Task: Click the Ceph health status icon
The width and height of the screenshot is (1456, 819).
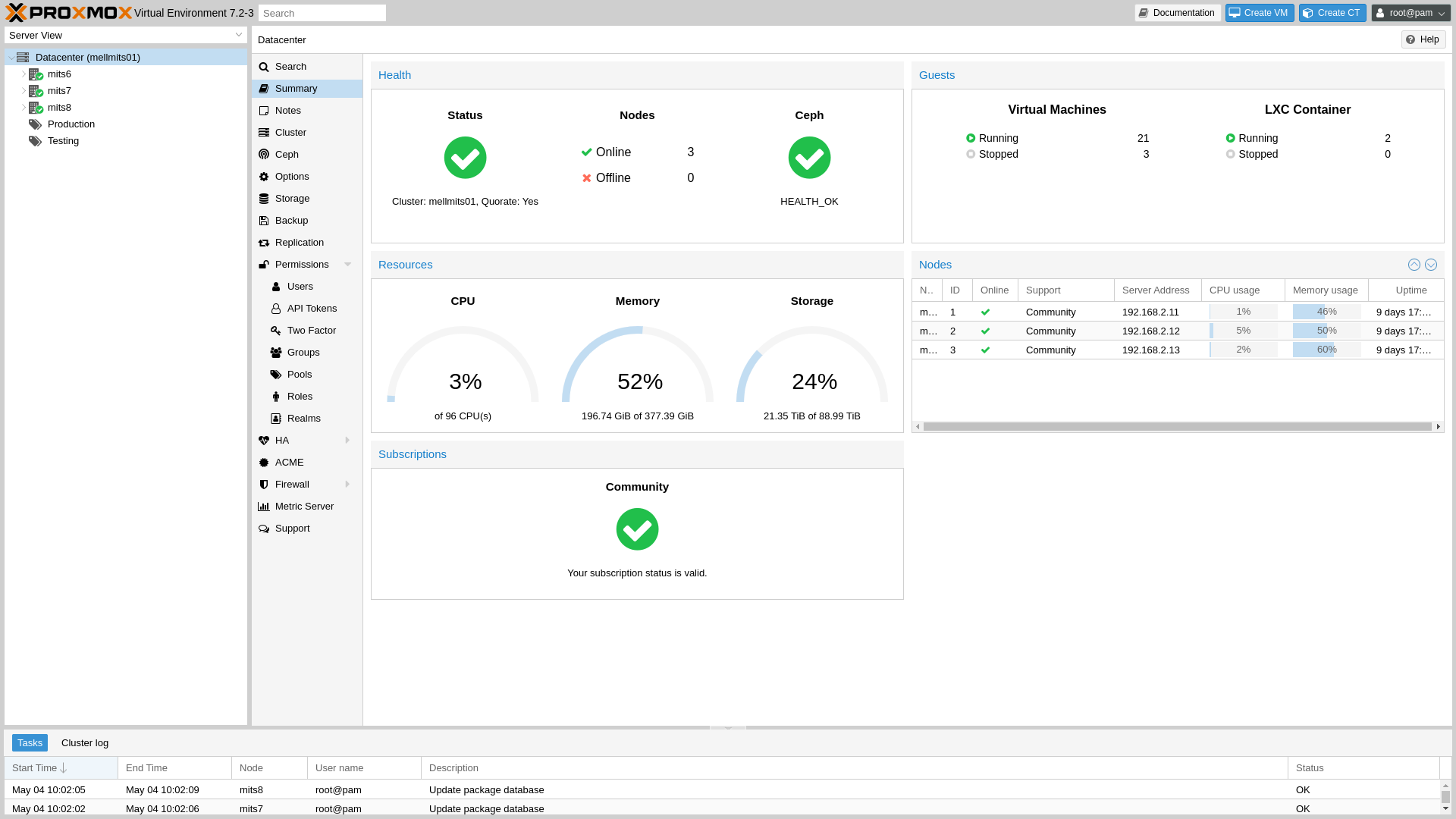Action: pos(809,158)
